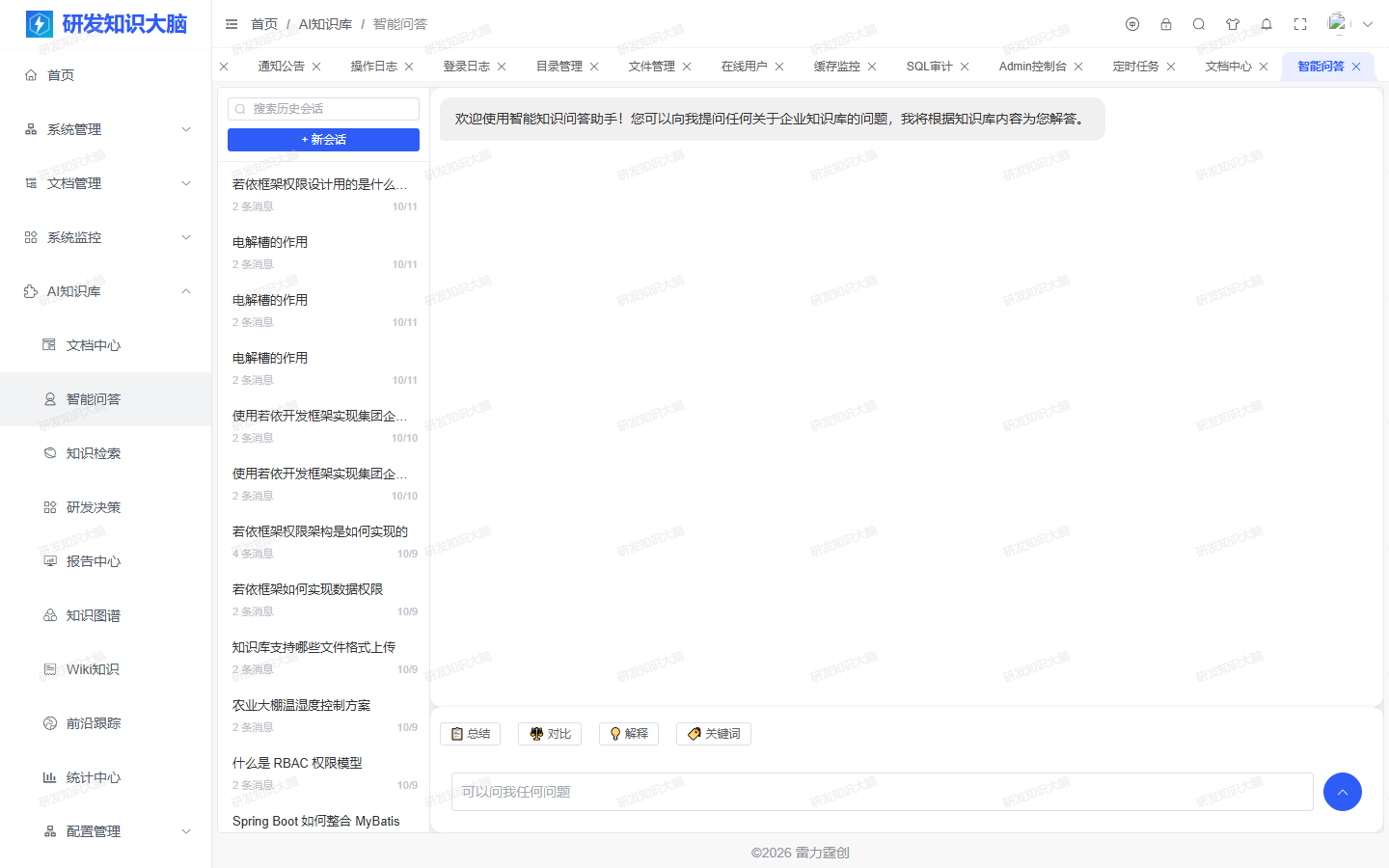The width and height of the screenshot is (1389, 868).
Task: Open 研发决策 sidebar item
Action: [105, 507]
